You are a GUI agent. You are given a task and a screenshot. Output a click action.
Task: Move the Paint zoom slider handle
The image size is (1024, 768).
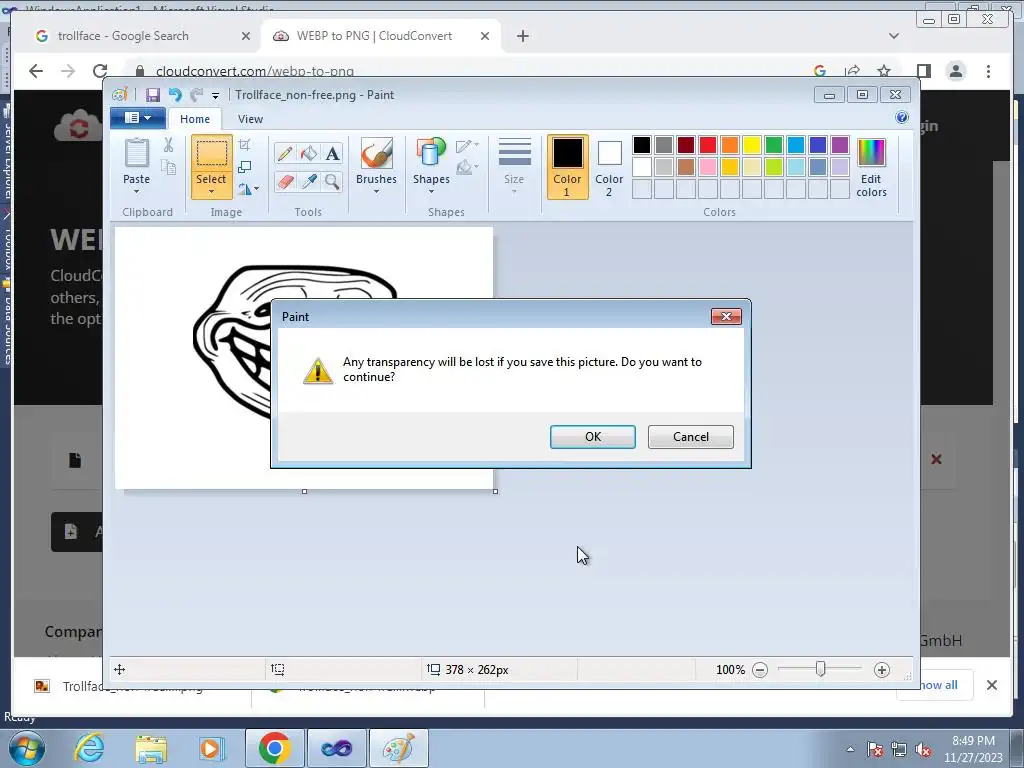[820, 669]
